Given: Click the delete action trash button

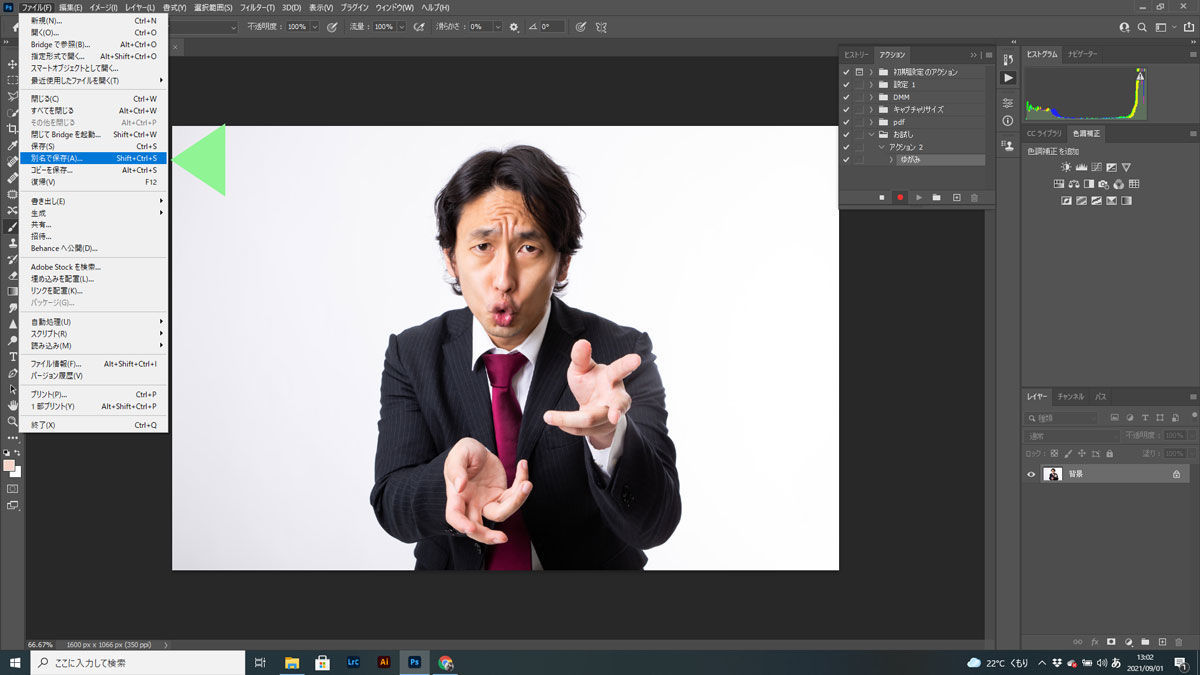Looking at the screenshot, I should click(x=975, y=197).
